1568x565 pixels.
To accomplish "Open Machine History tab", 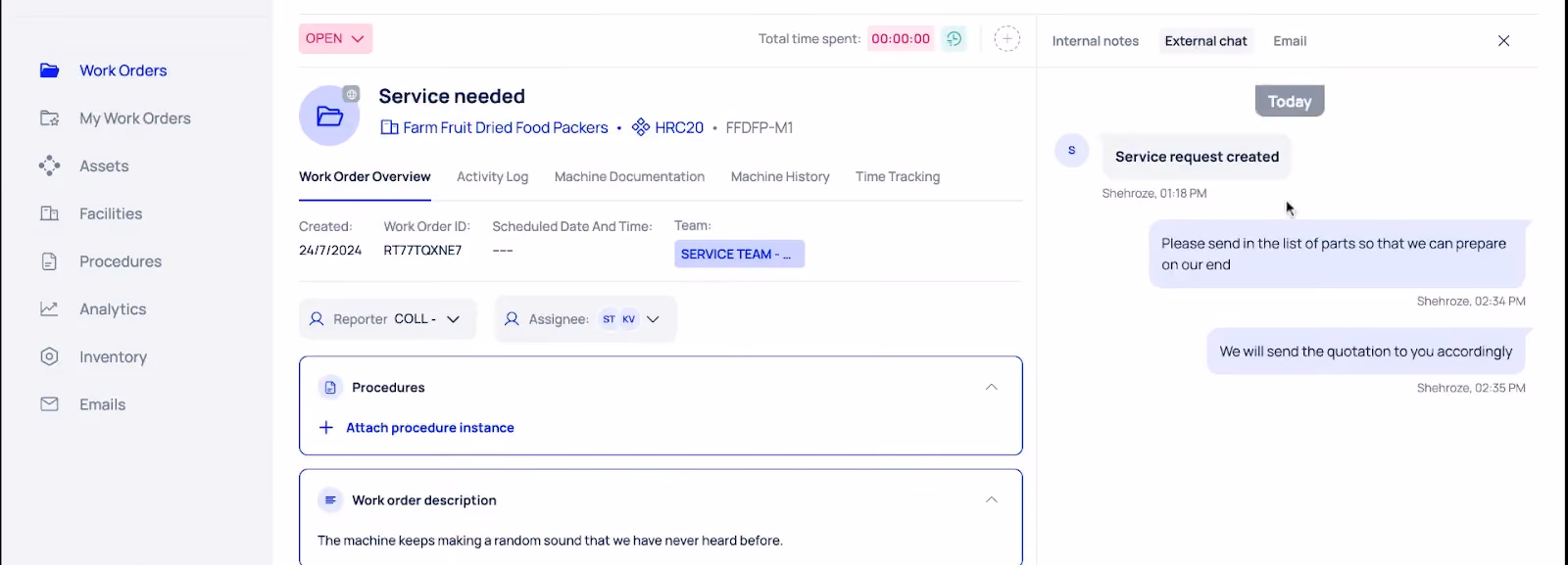I will (780, 177).
